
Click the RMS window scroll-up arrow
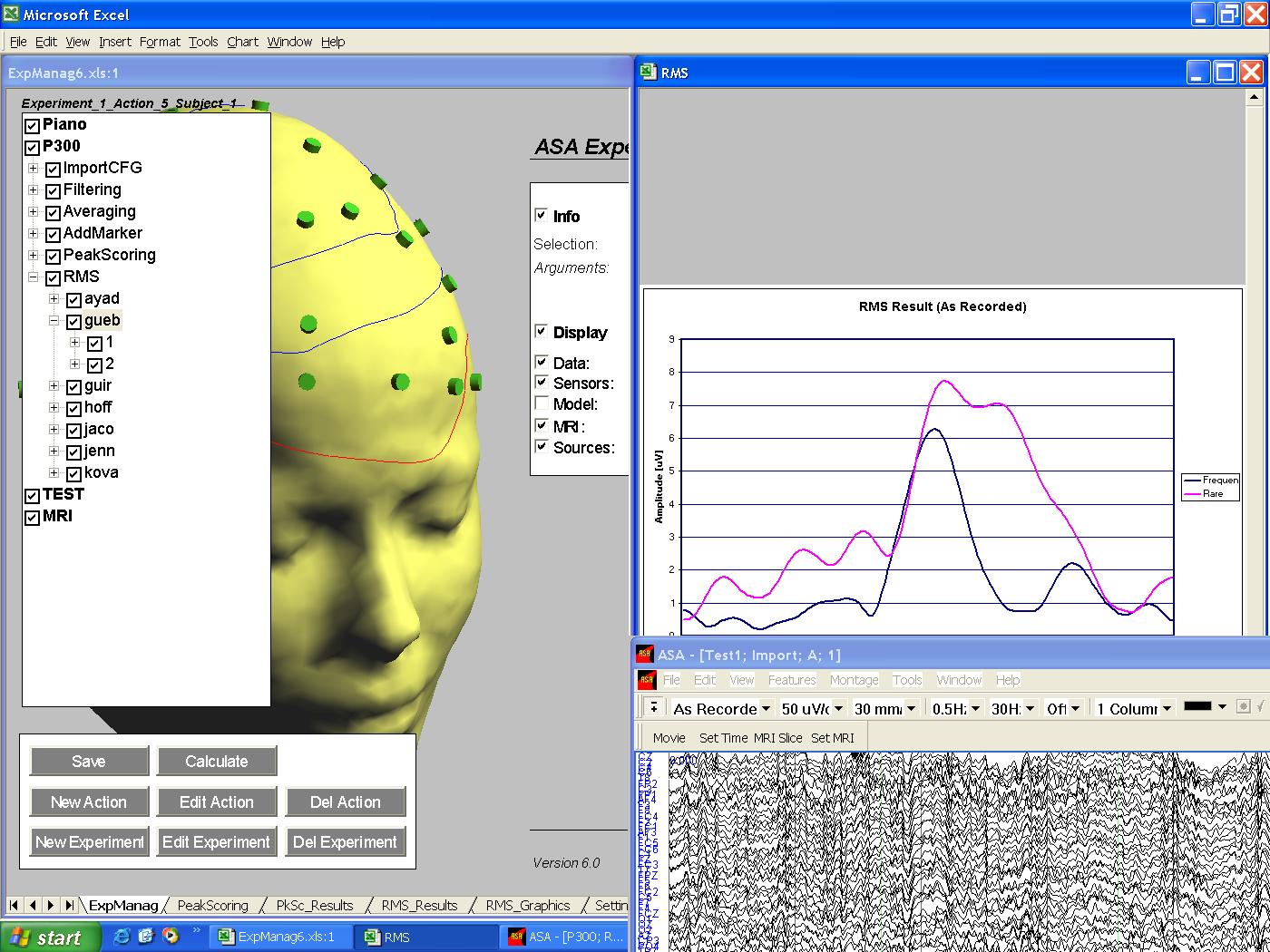[x=1255, y=97]
